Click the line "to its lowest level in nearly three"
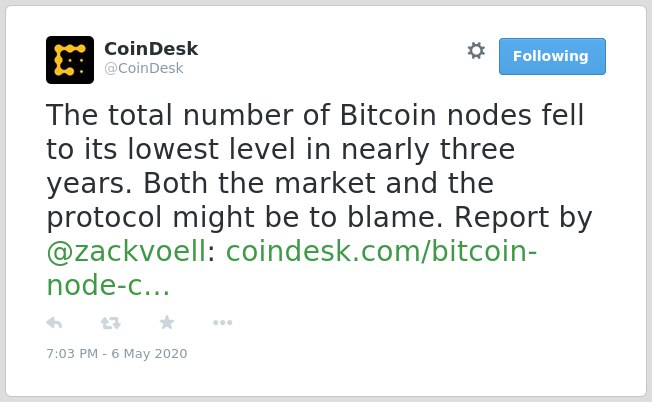The height and width of the screenshot is (402, 652). click(x=281, y=149)
